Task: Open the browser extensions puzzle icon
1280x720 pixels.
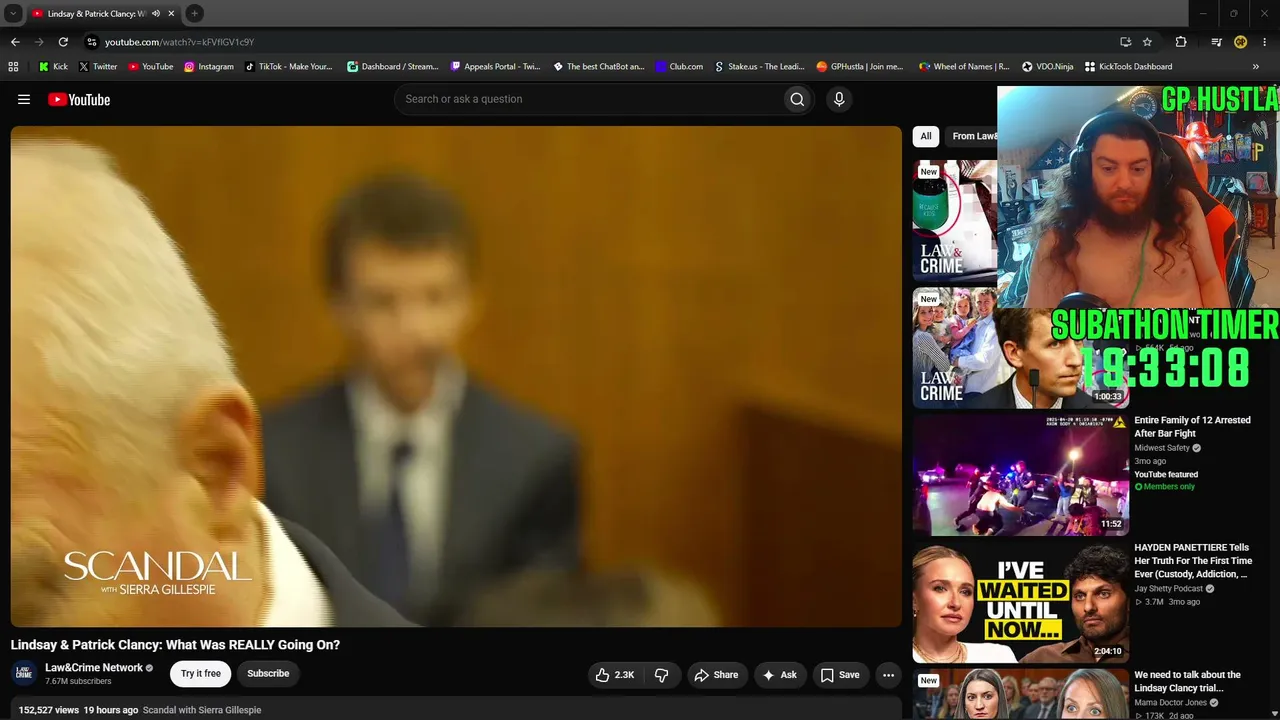Action: [x=1181, y=42]
